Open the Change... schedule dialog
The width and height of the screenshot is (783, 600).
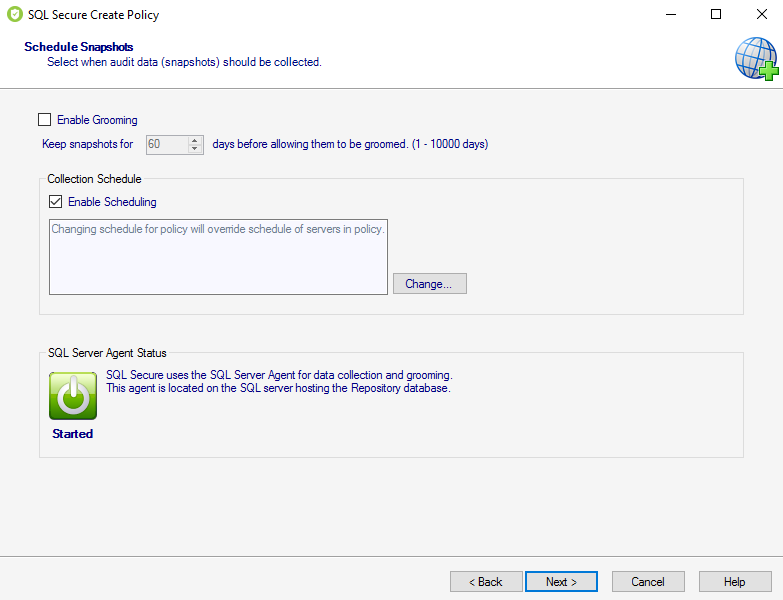(x=430, y=284)
